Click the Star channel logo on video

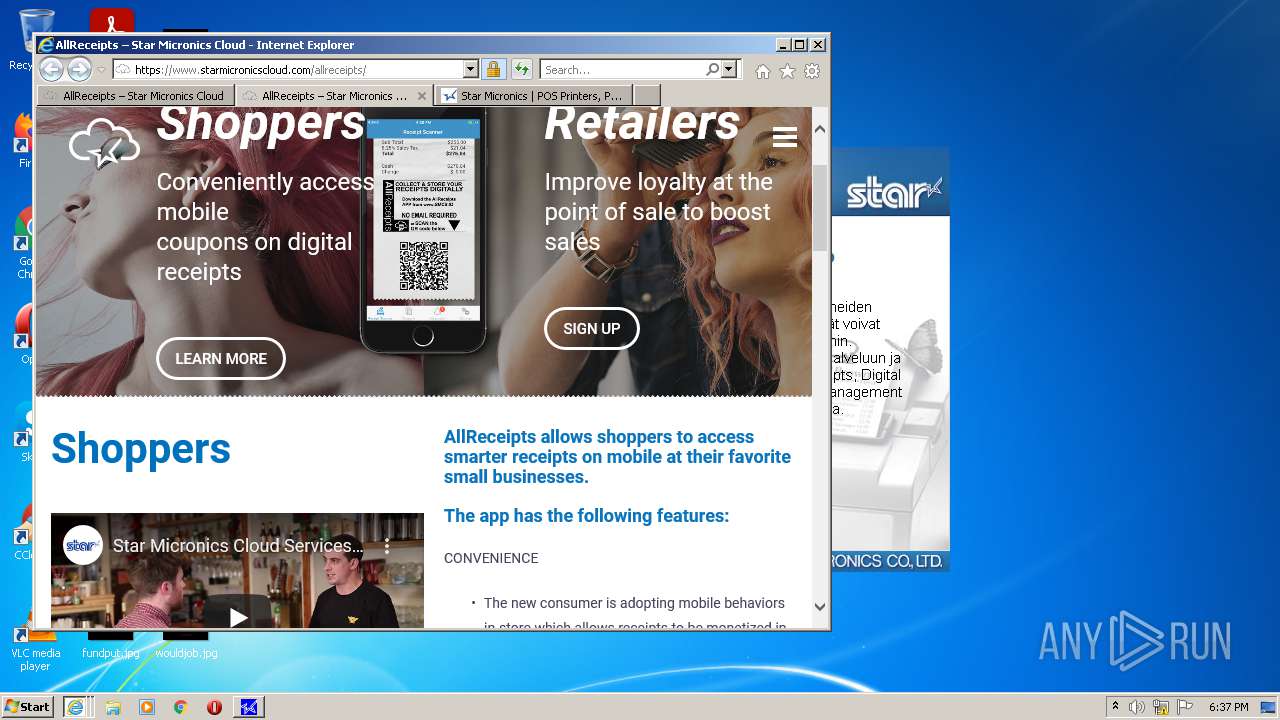click(x=82, y=545)
